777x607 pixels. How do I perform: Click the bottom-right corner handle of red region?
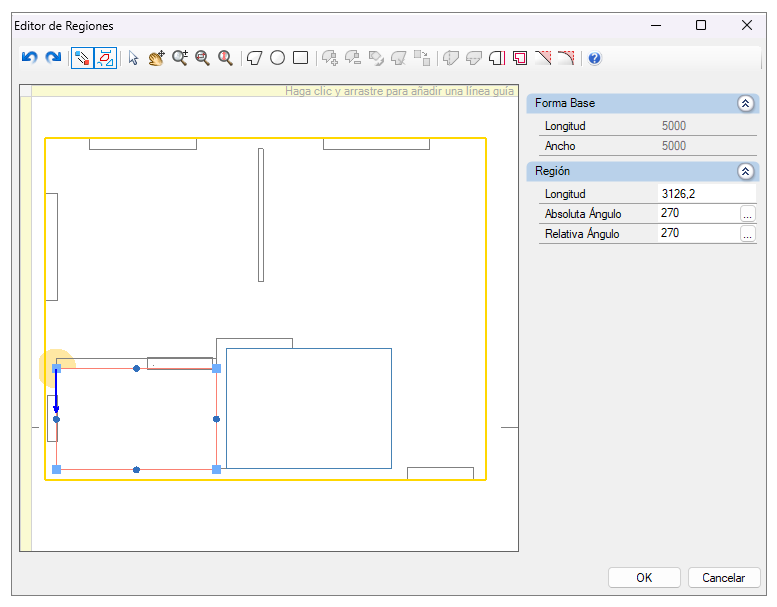(217, 469)
